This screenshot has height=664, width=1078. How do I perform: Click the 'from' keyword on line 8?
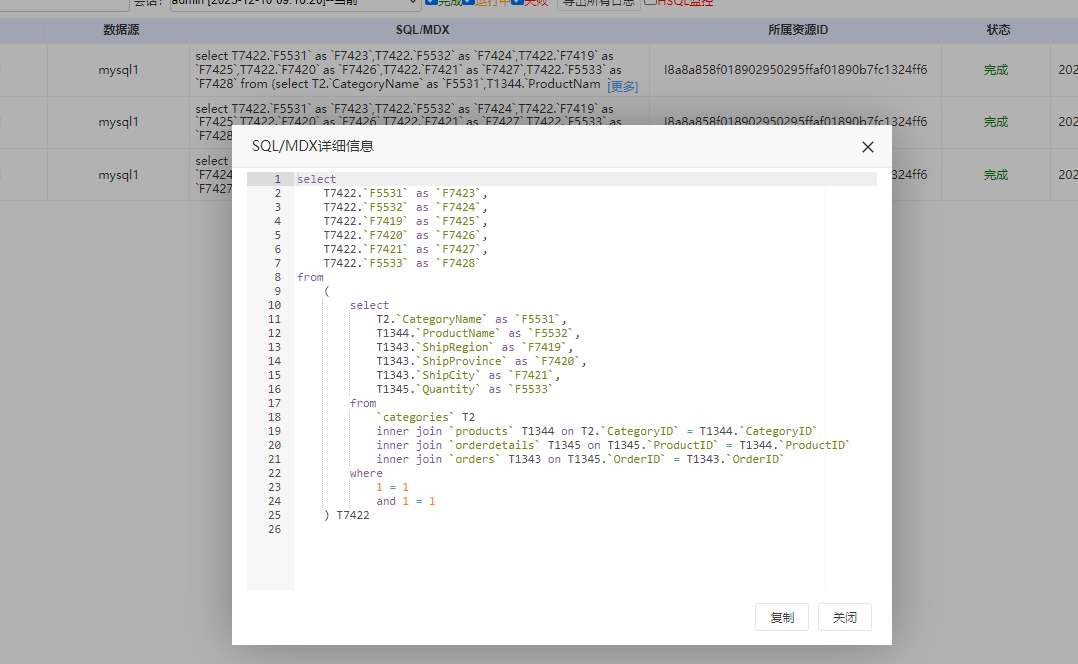pos(310,277)
